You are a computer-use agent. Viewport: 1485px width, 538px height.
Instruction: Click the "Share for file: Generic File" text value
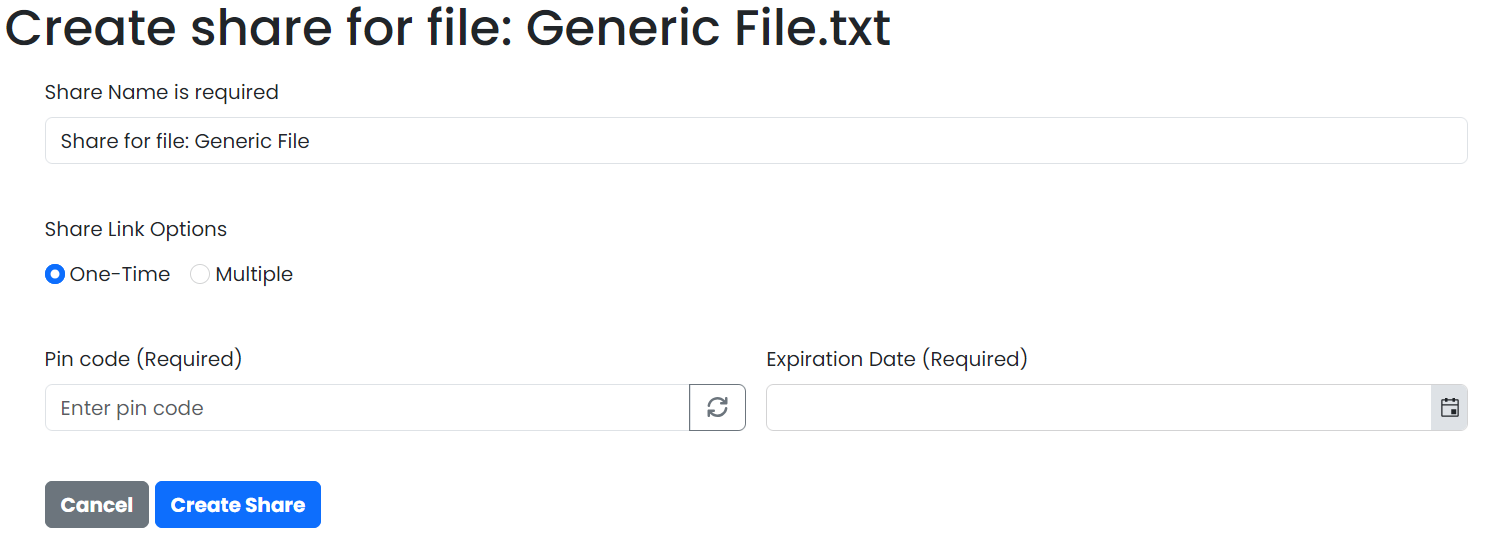(x=185, y=141)
